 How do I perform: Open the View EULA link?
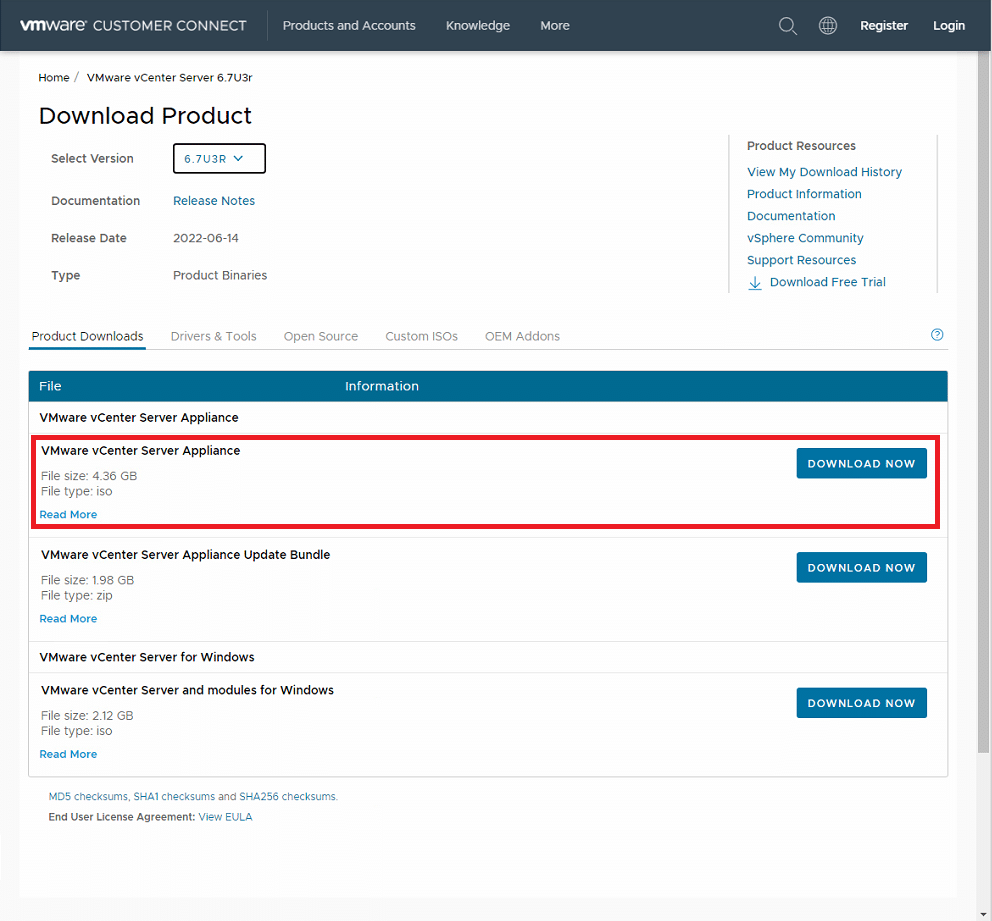[225, 817]
